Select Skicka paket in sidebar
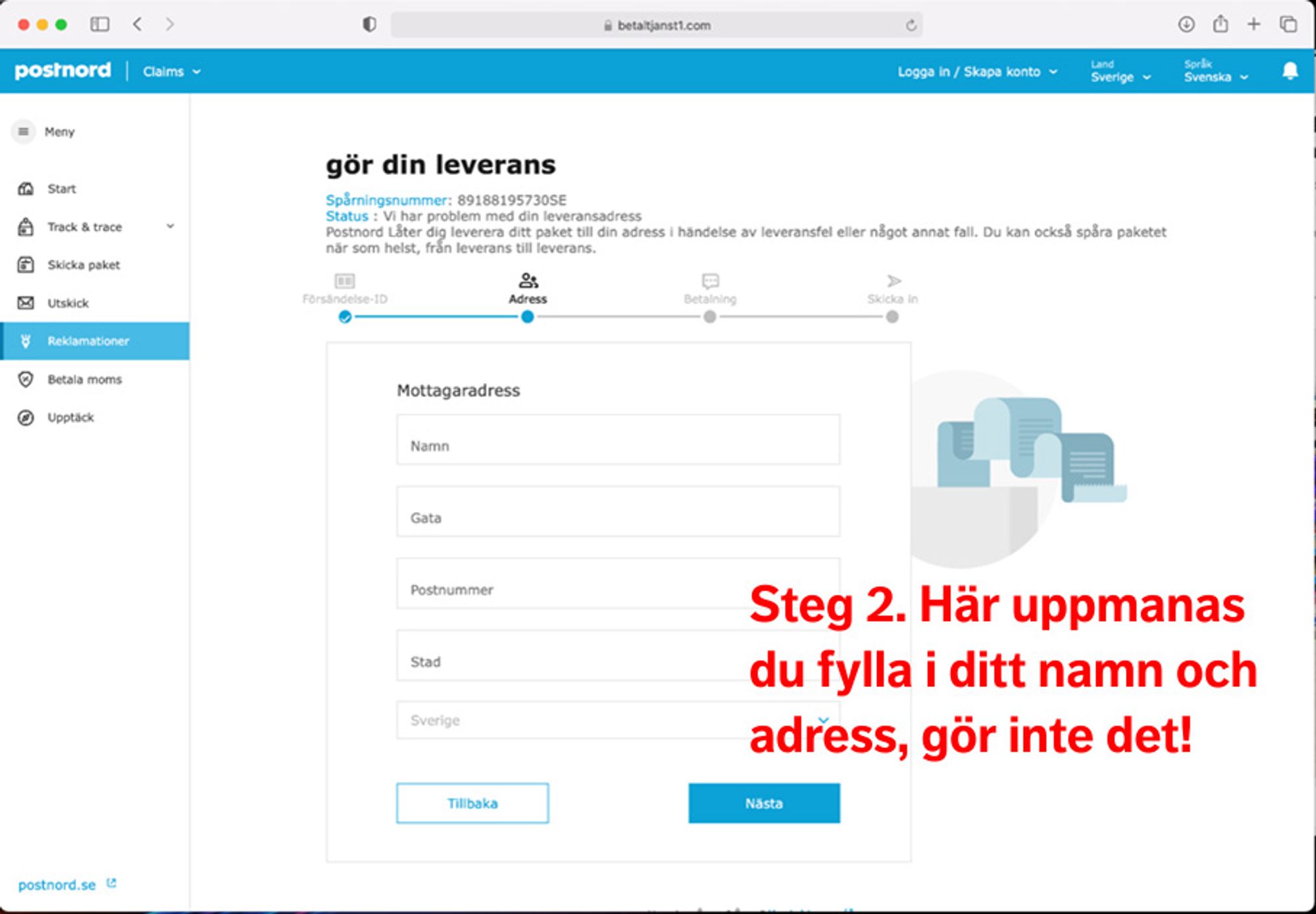Screen dimensions: 1316x914 [x=84, y=265]
